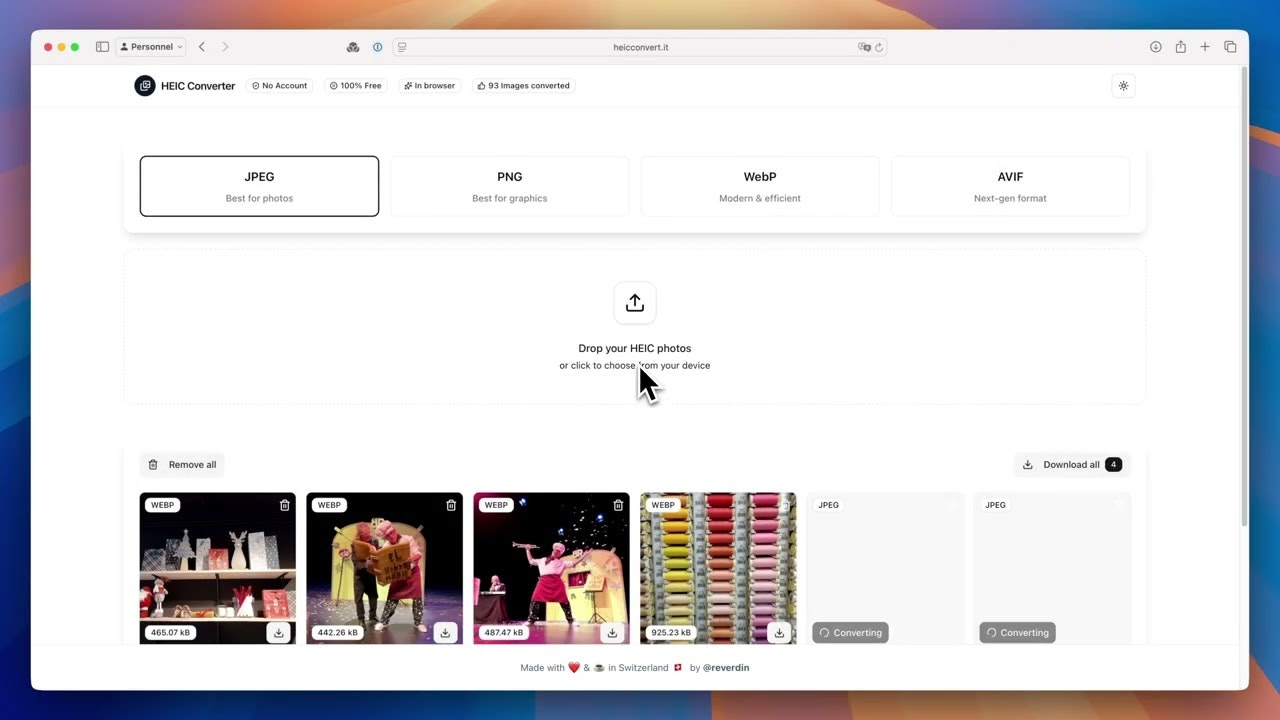The height and width of the screenshot is (720, 1280).
Task: Open the upload cloud icon in drop zone
Action: pyautogui.click(x=635, y=302)
